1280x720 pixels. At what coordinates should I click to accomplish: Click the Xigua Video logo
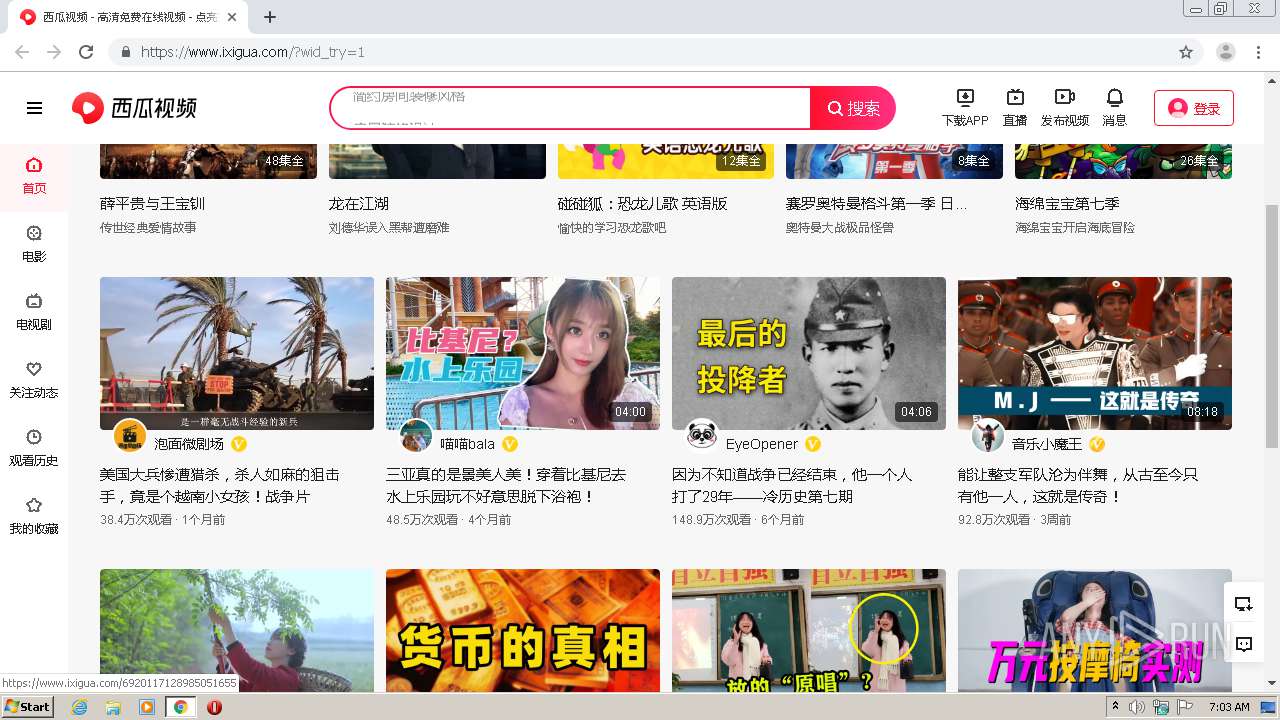[134, 108]
